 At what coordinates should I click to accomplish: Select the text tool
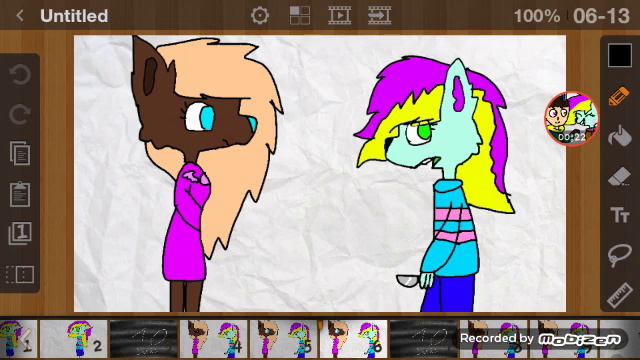click(620, 215)
